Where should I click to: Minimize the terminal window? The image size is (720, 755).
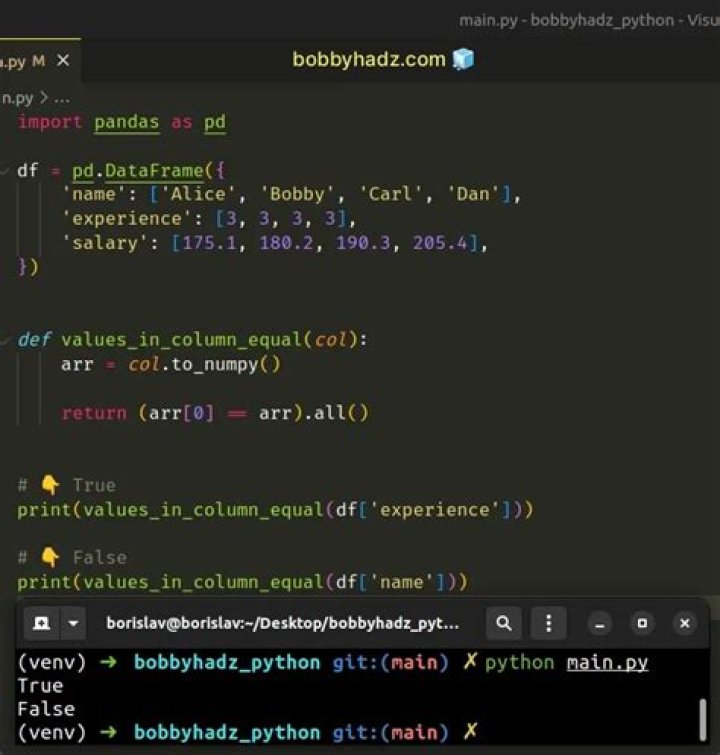(x=600, y=624)
